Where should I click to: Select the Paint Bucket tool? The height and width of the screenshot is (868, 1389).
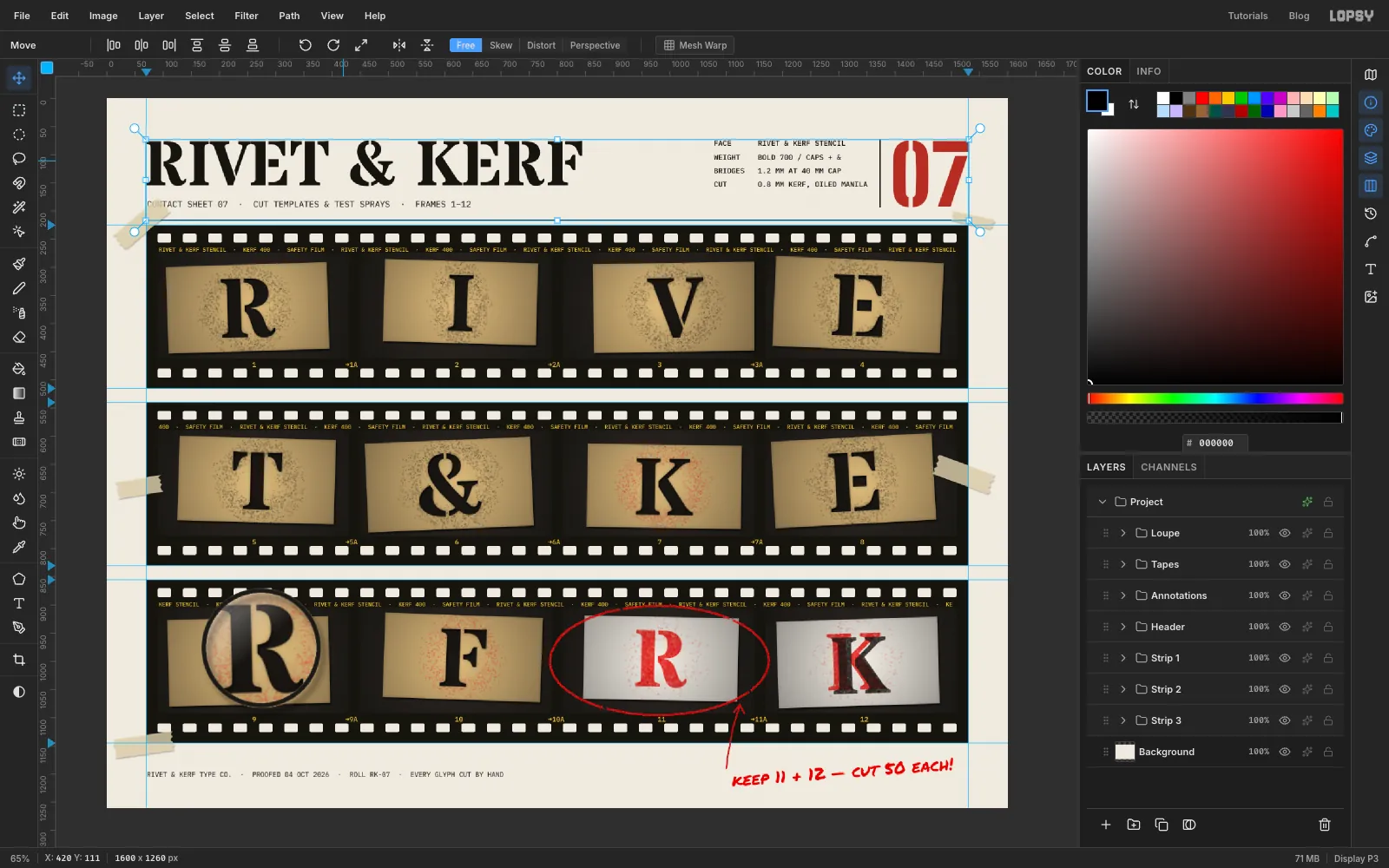coord(19,369)
